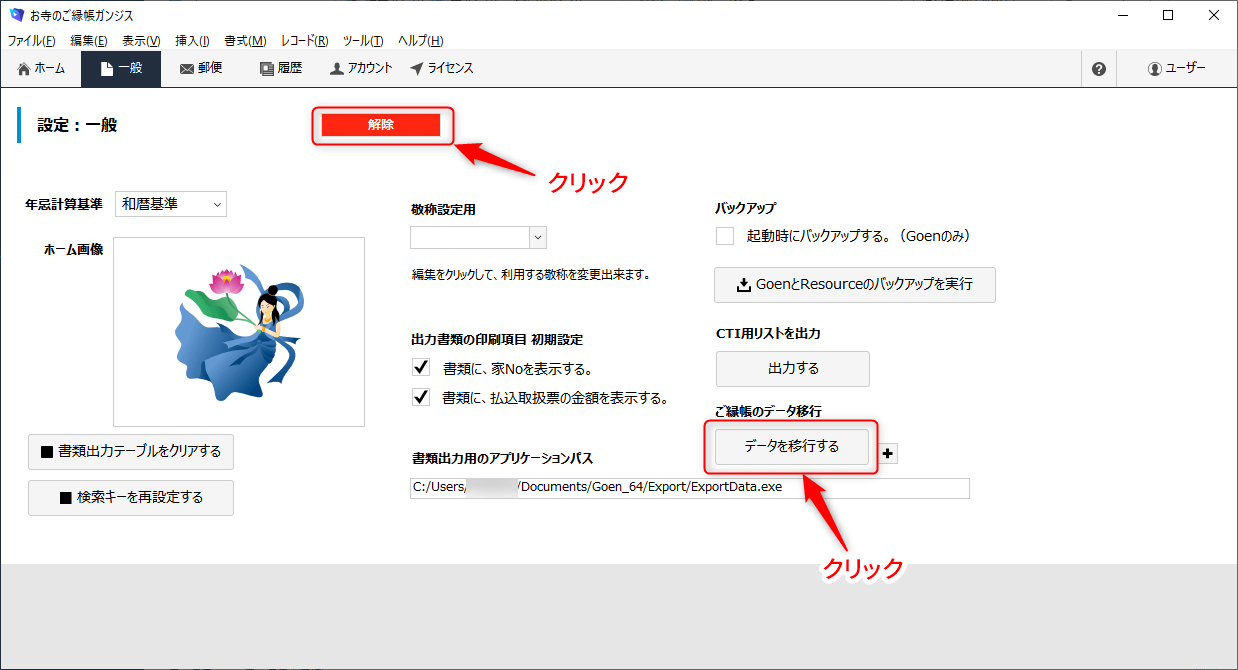This screenshot has height=670, width=1238.
Task: Toggle 払込取扱票の金額を表示する checkbox
Action: pos(421,397)
